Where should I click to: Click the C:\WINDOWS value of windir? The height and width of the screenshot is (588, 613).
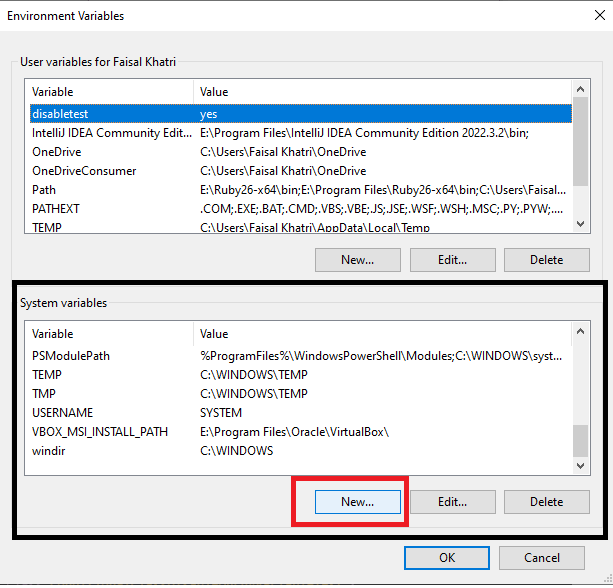tap(237, 451)
